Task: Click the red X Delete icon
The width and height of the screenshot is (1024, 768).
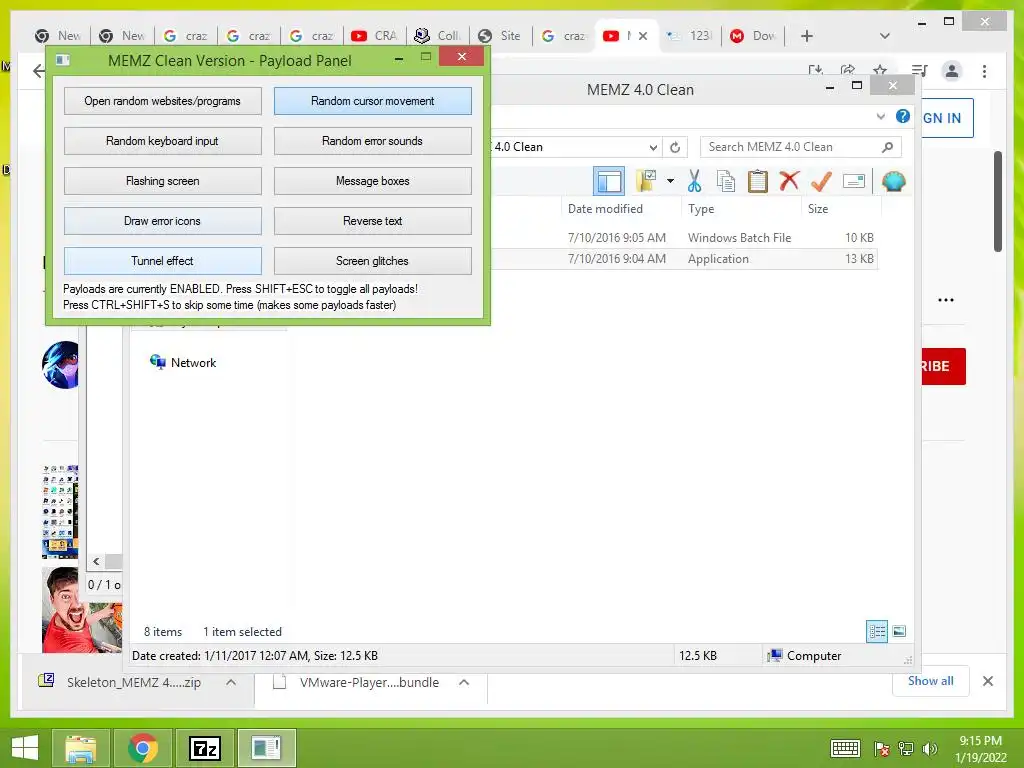Action: (789, 180)
